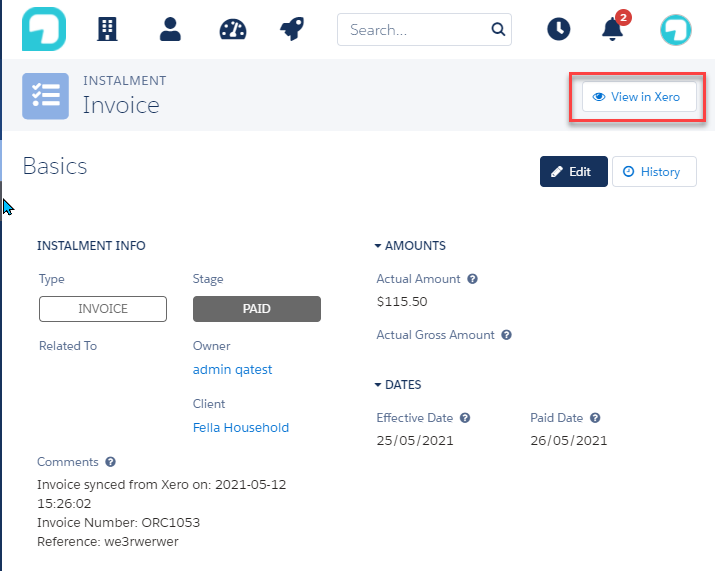715x571 pixels.
Task: Focus the Search input field
Action: (424, 30)
